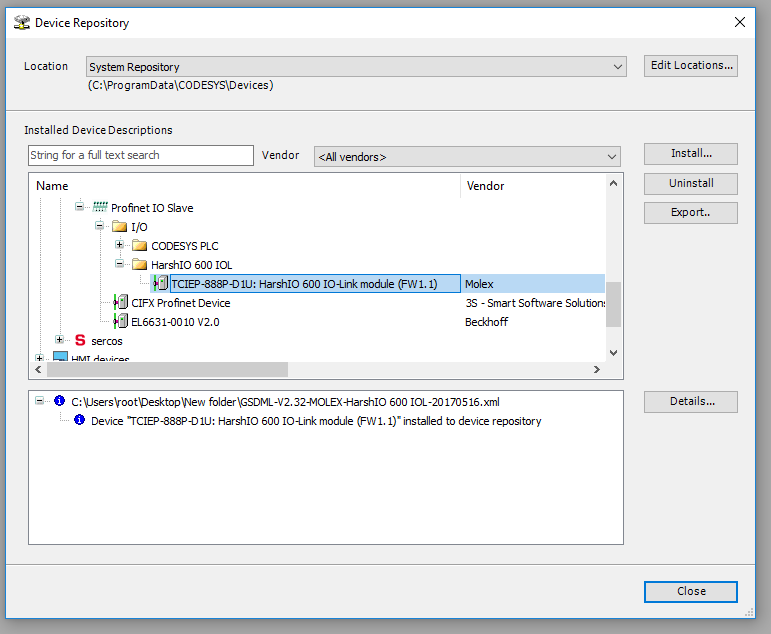The image size is (771, 634).
Task: Click the device tree scroll up arrow
Action: tap(613, 183)
